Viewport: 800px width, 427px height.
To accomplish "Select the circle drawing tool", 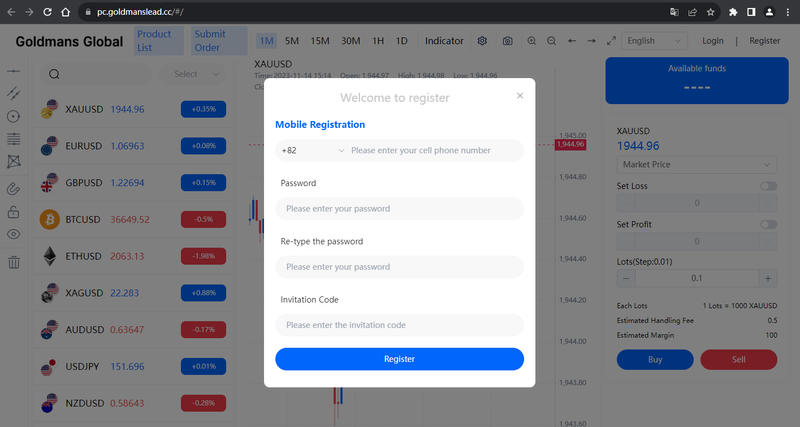I will (x=14, y=116).
